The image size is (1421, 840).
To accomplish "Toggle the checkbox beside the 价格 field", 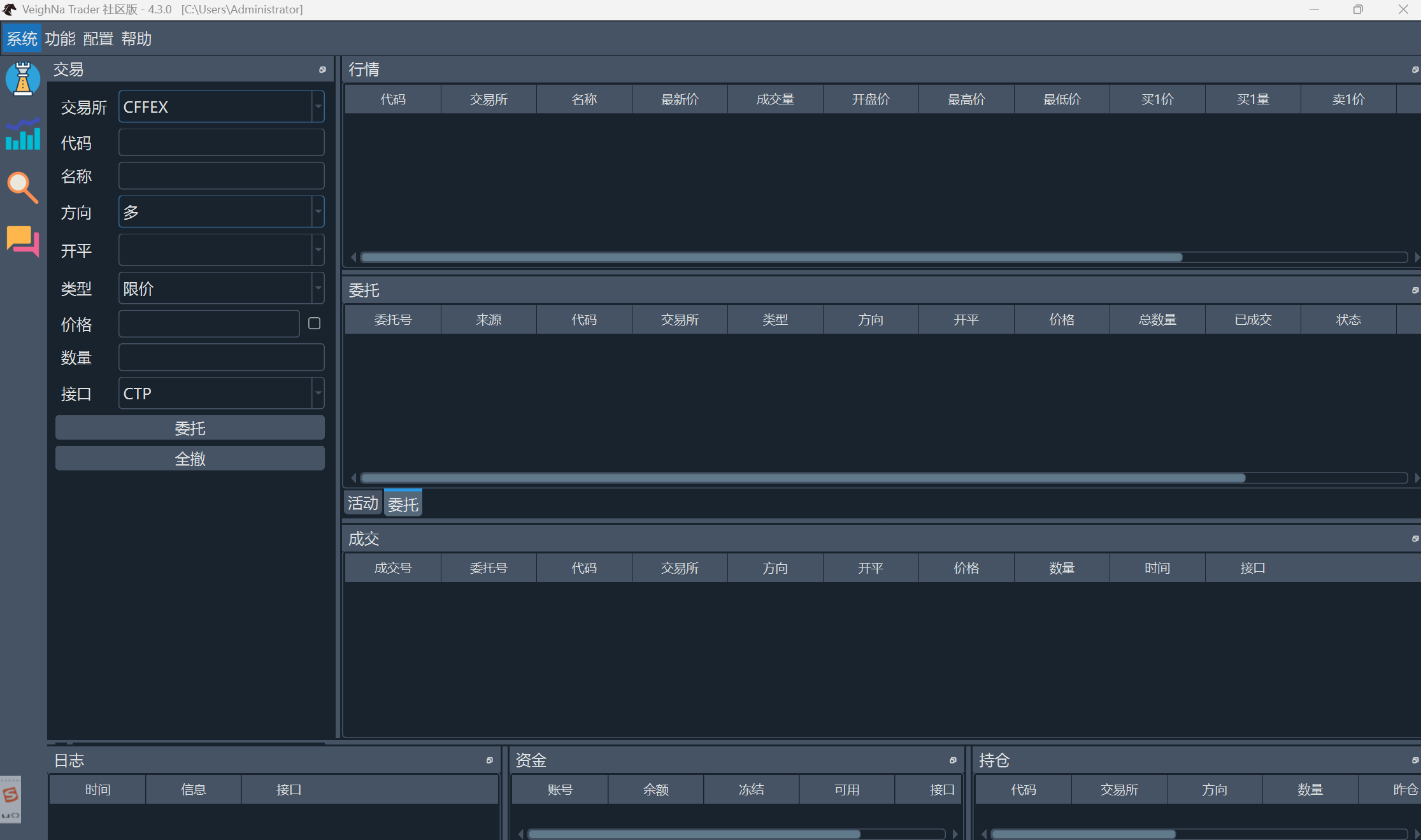I will (x=314, y=324).
